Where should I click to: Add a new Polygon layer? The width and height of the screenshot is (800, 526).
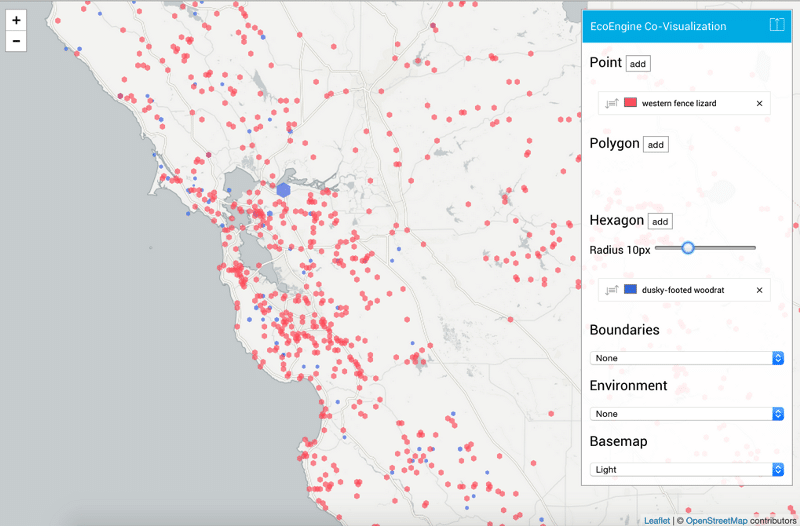coord(655,144)
